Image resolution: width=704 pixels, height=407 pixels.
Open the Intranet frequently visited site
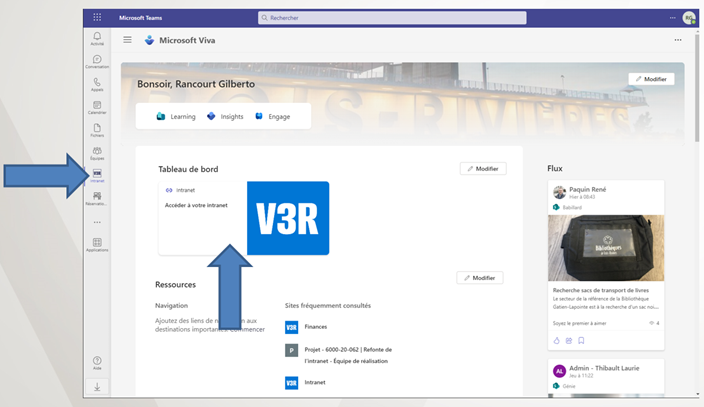point(315,382)
